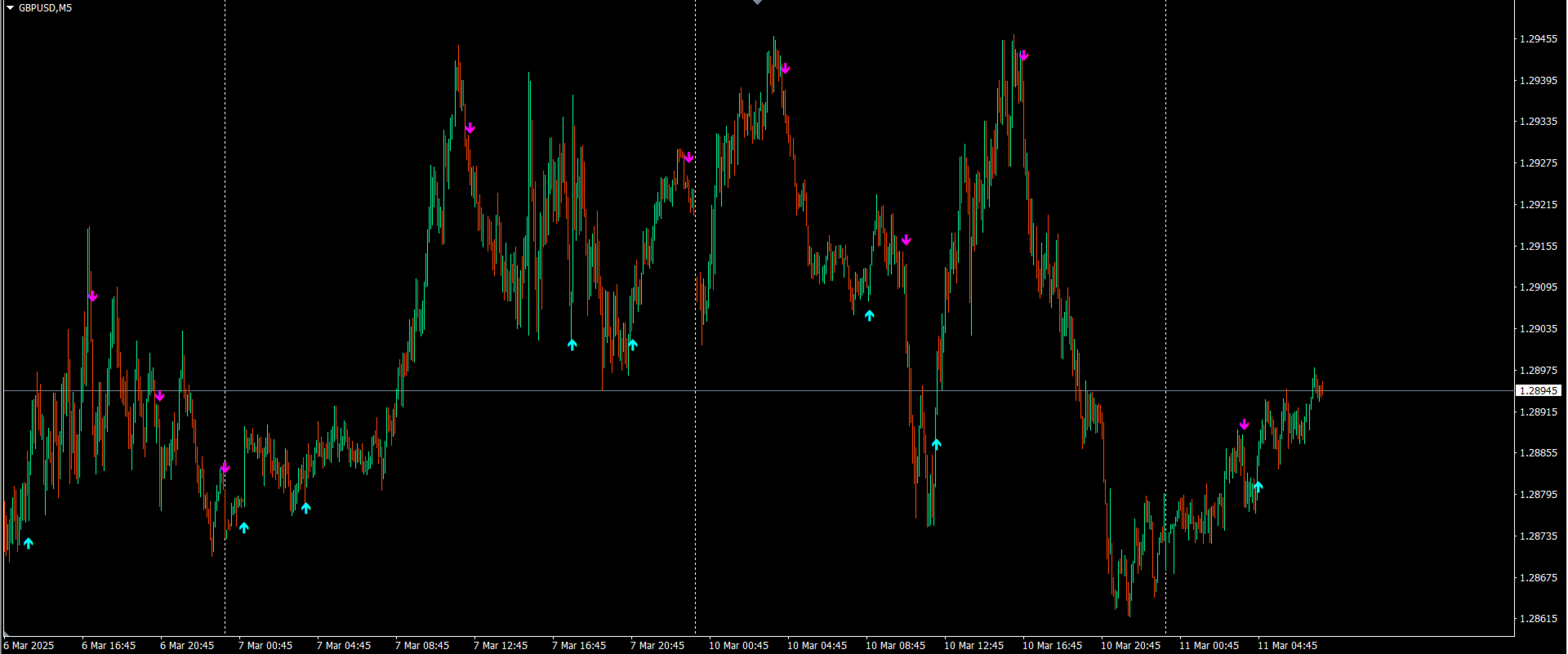Select the 10 Mar 16:45 time label
1568x654 pixels.
pos(1053,646)
